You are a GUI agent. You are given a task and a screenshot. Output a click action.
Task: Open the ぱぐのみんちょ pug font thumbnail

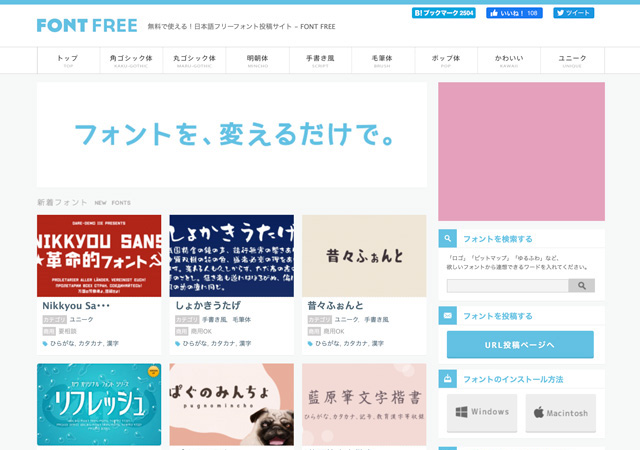click(231, 404)
